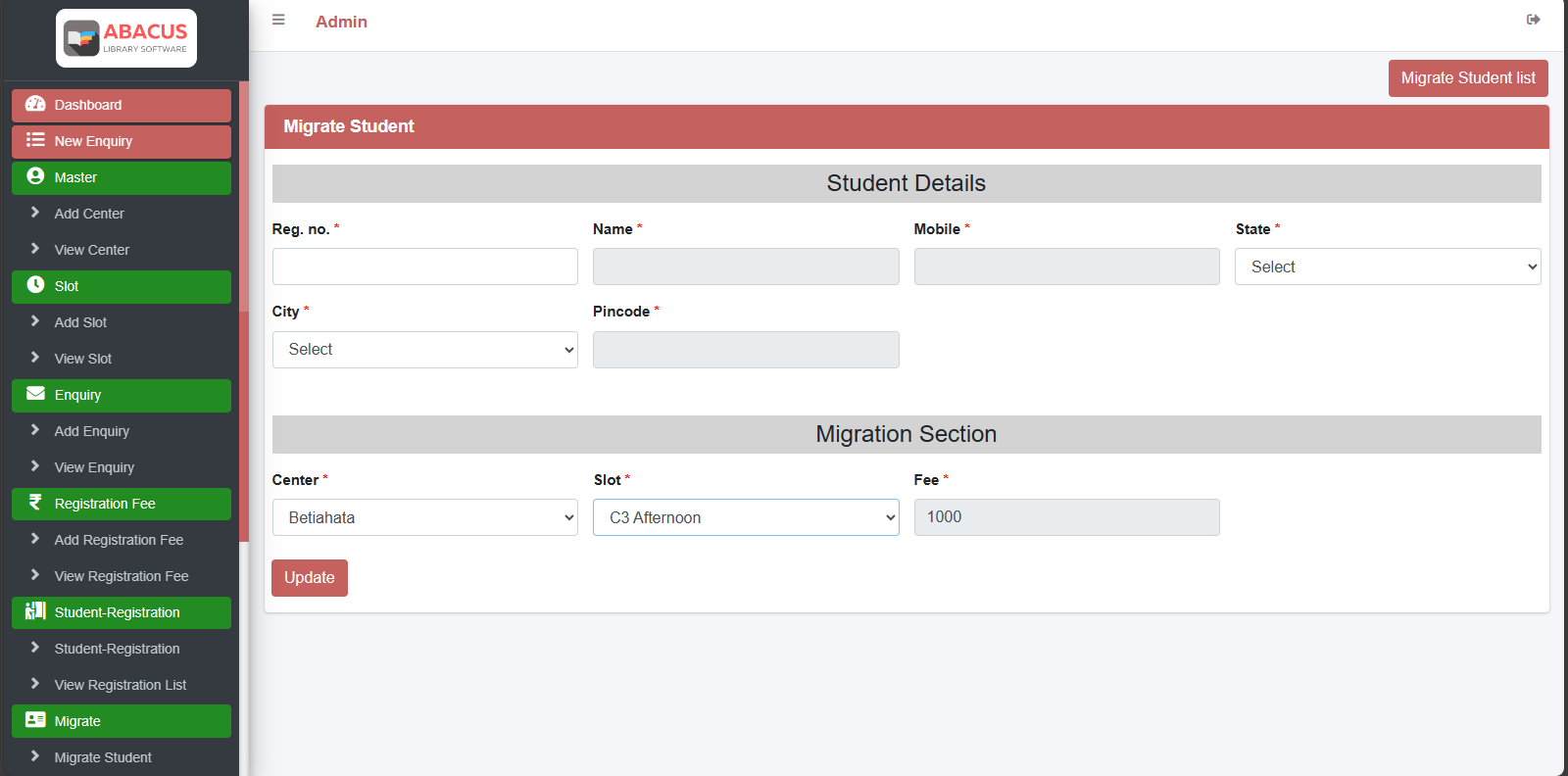
Task: Click chevron next to View Center
Action: (x=35, y=249)
